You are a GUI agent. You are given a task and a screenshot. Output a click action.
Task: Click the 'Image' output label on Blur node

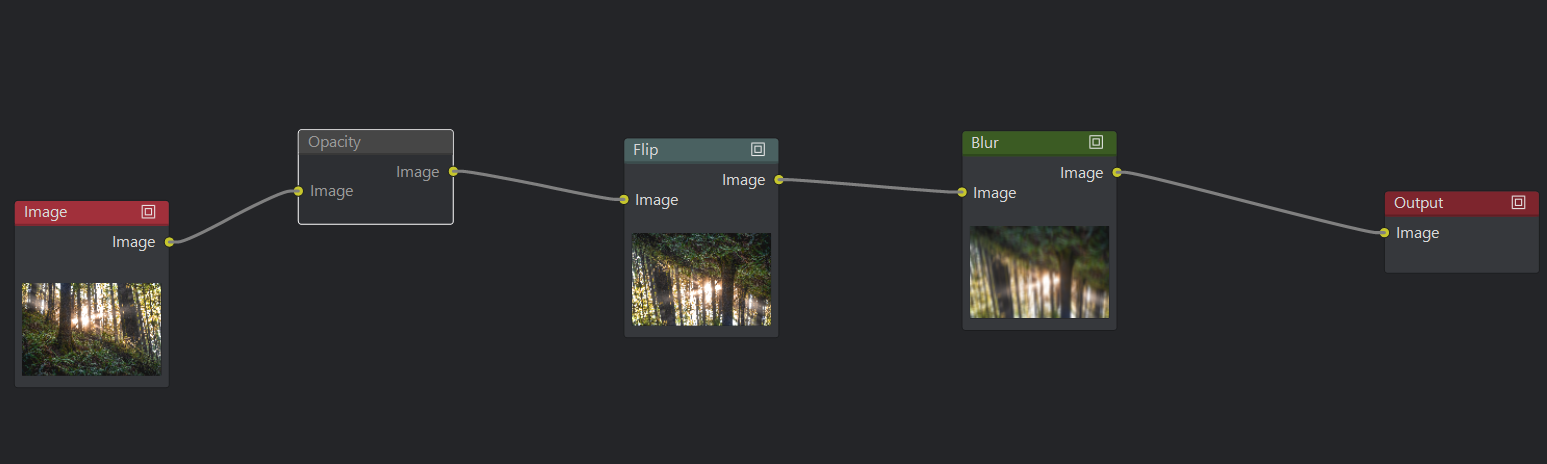click(x=1082, y=173)
